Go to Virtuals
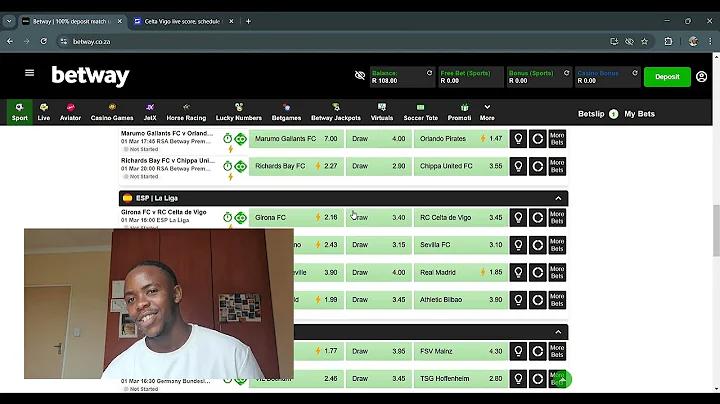This screenshot has width=720, height=404. pyautogui.click(x=382, y=112)
